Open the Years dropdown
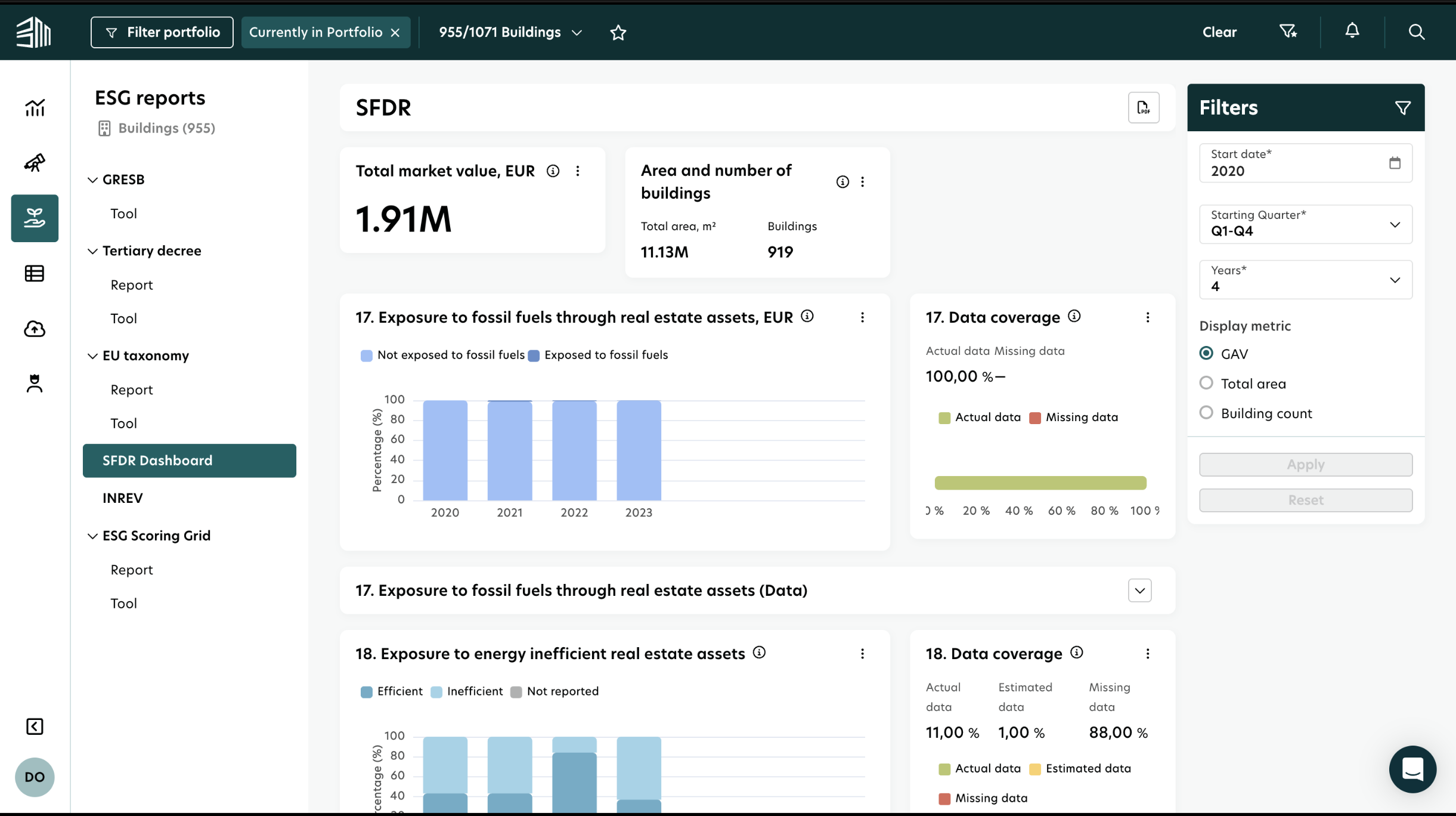Screen dimensions: 1456x816 1306,280
